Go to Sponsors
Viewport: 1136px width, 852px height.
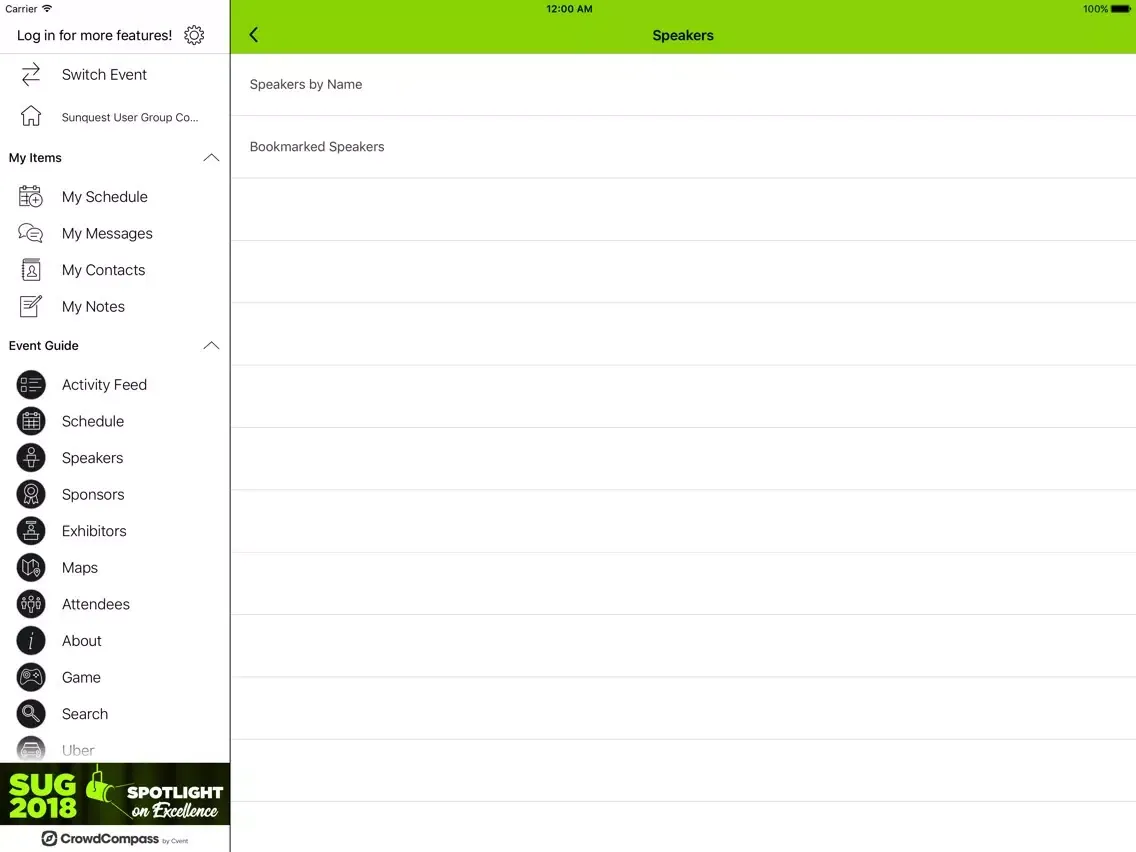pyautogui.click(x=93, y=494)
